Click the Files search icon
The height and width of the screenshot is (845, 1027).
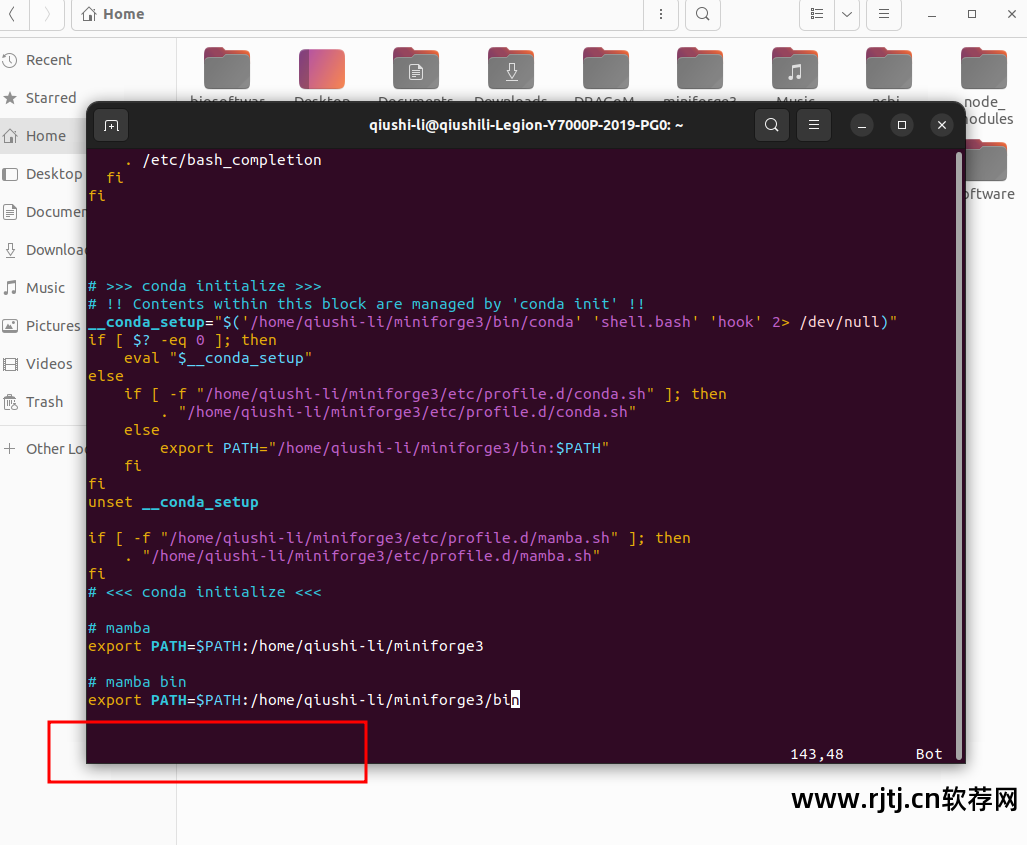703,14
